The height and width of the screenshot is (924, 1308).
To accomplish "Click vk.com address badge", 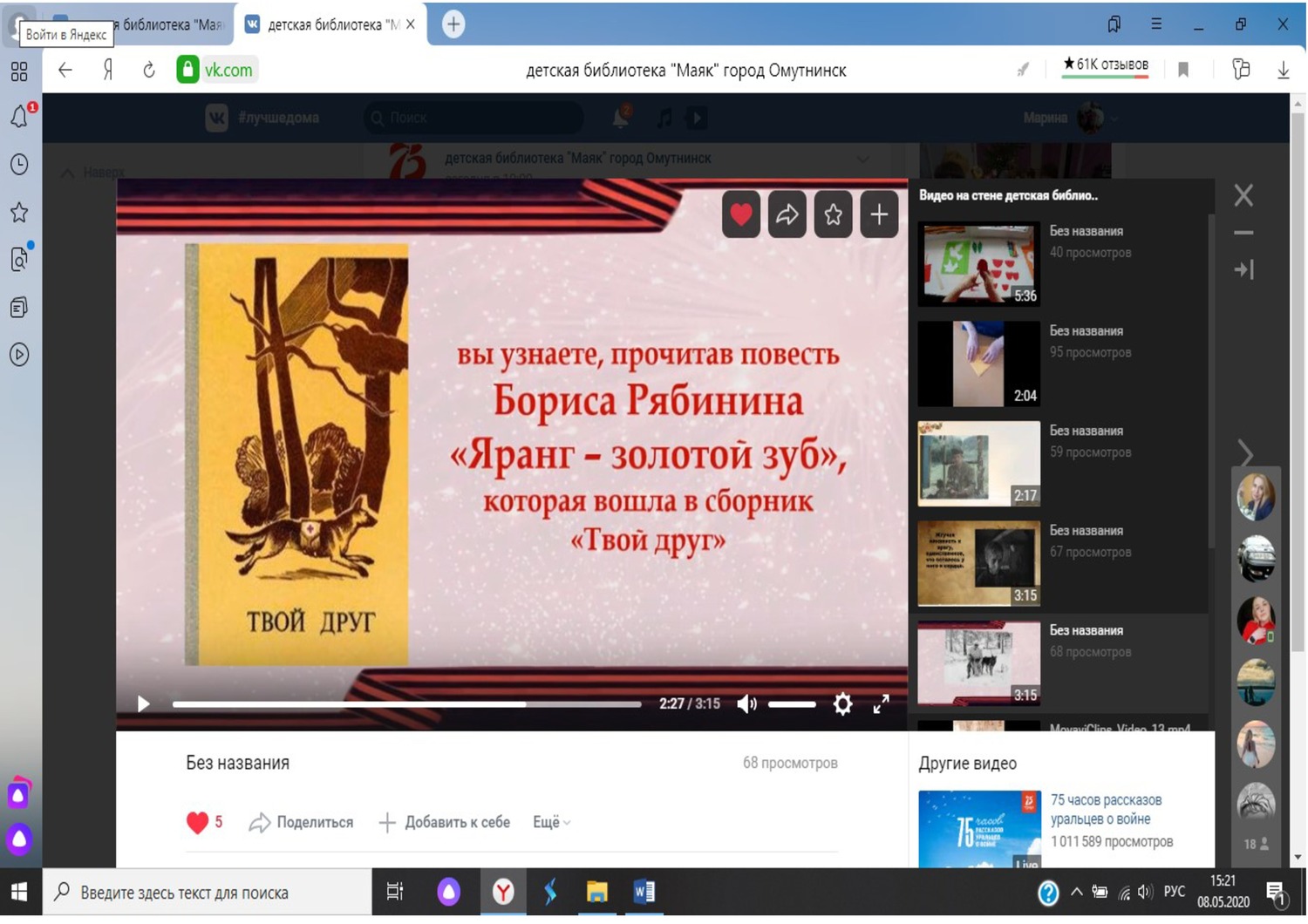I will [x=217, y=70].
